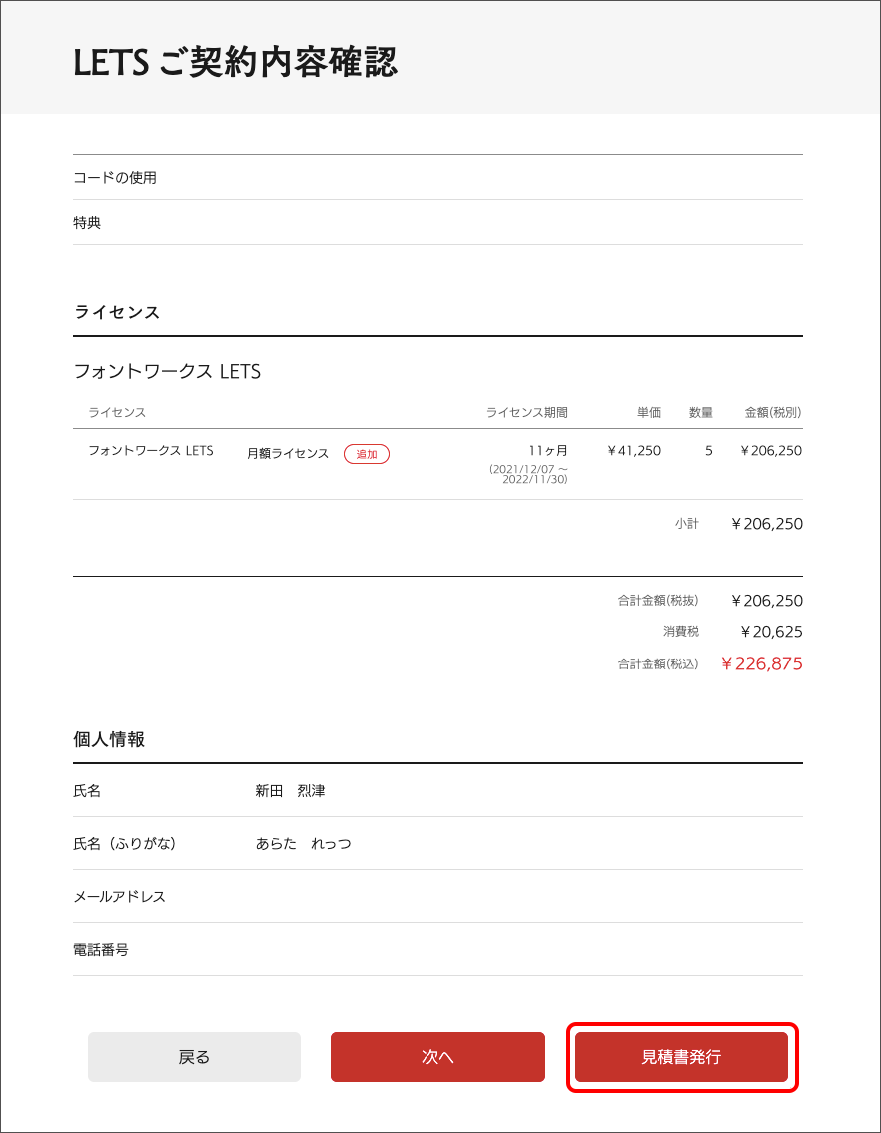Click the red 追加 badge
Image resolution: width=881 pixels, height=1133 pixels.
pos(367,454)
